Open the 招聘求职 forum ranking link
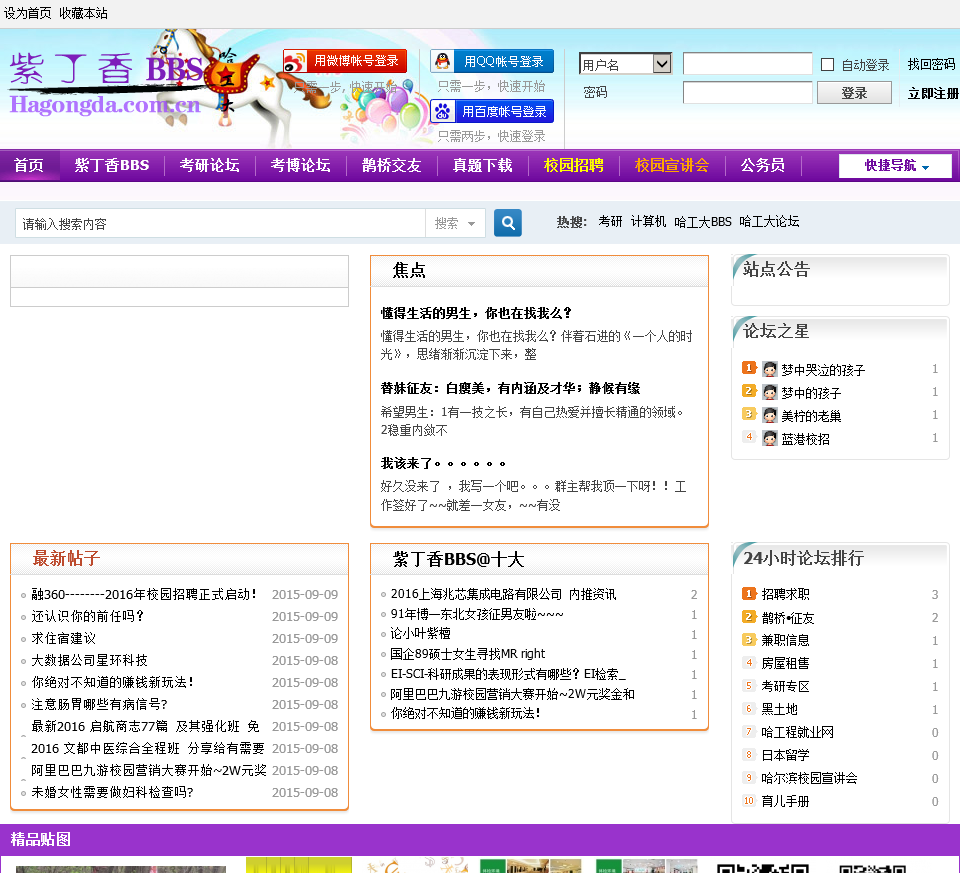Viewport: 960px width, 873px height. click(x=785, y=594)
